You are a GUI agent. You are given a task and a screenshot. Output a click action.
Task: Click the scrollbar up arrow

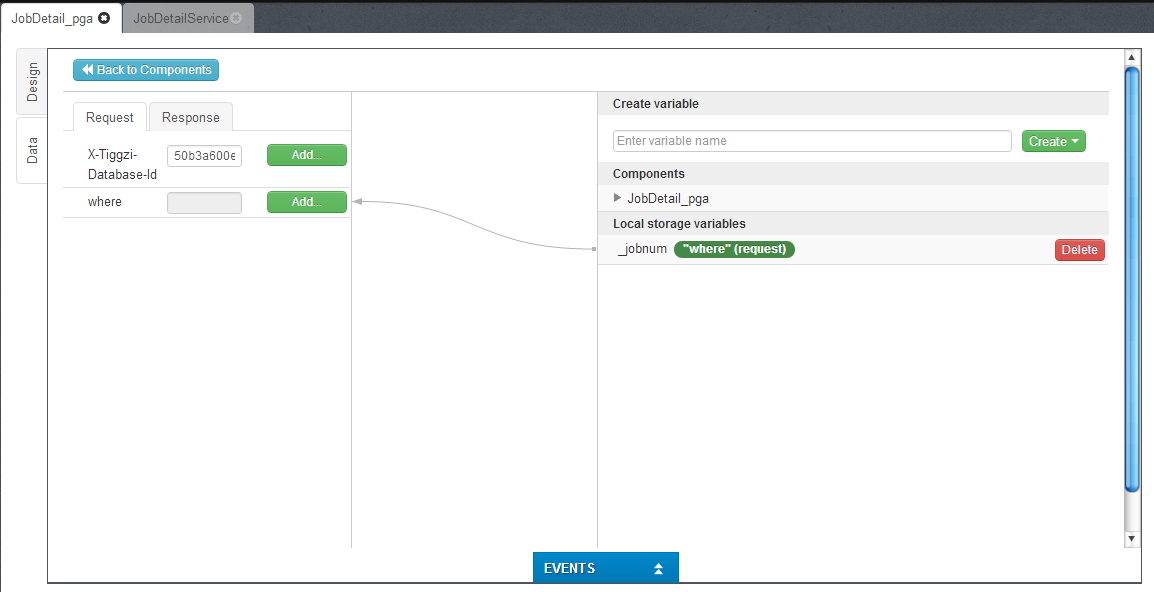[x=1132, y=57]
